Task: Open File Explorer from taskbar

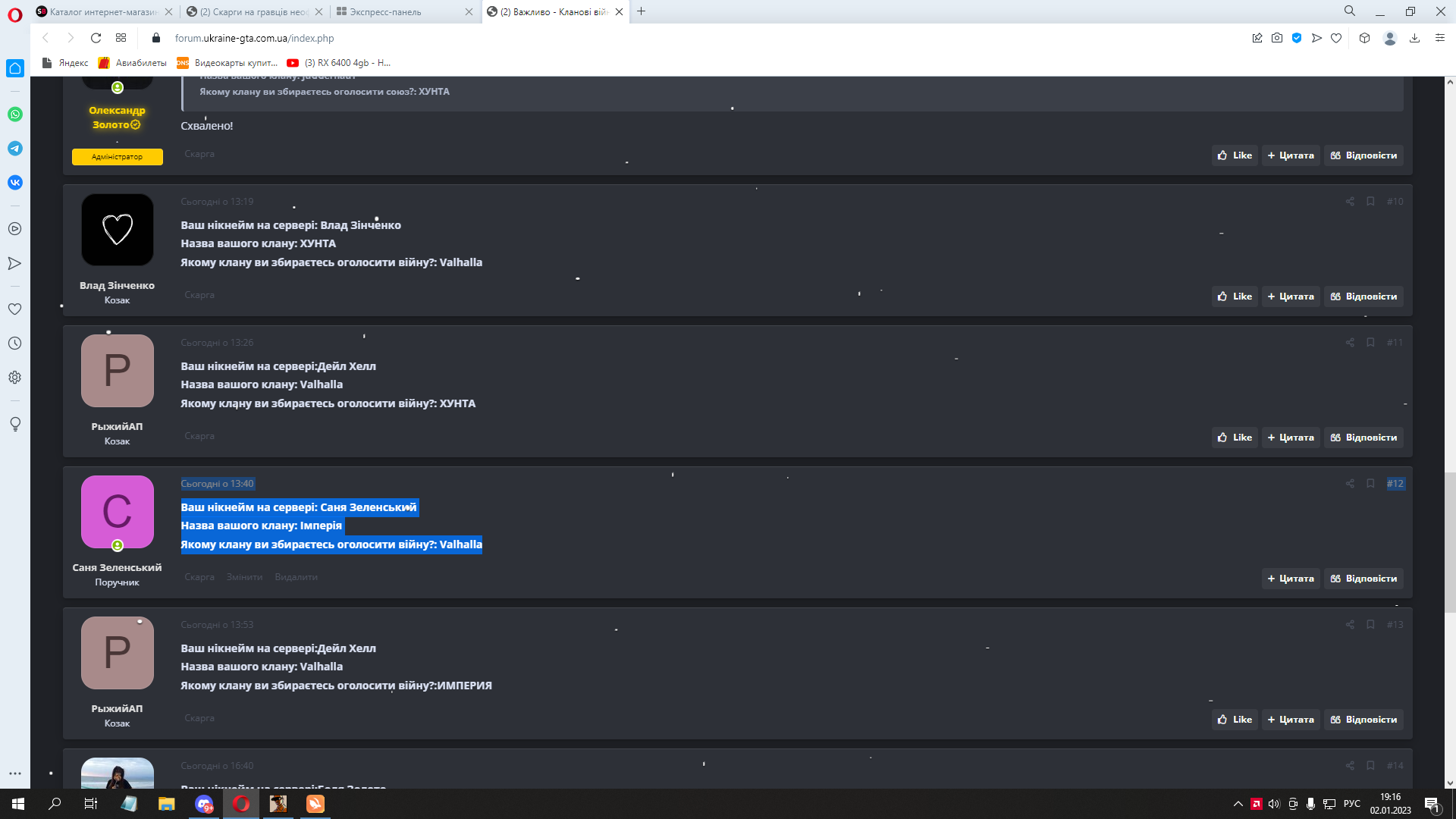Action: pyautogui.click(x=166, y=804)
